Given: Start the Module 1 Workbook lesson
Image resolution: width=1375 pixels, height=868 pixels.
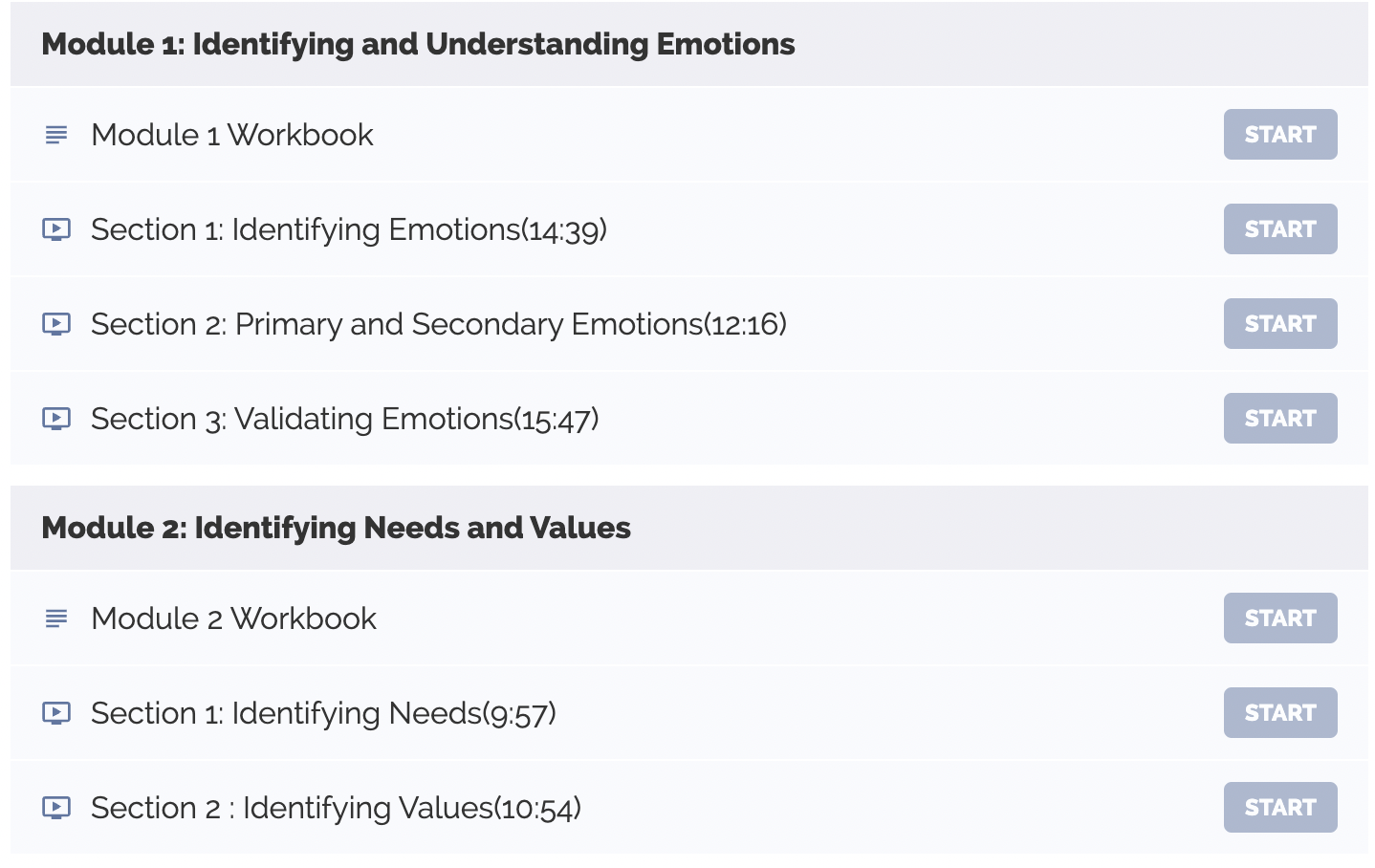Looking at the screenshot, I should click(1280, 135).
